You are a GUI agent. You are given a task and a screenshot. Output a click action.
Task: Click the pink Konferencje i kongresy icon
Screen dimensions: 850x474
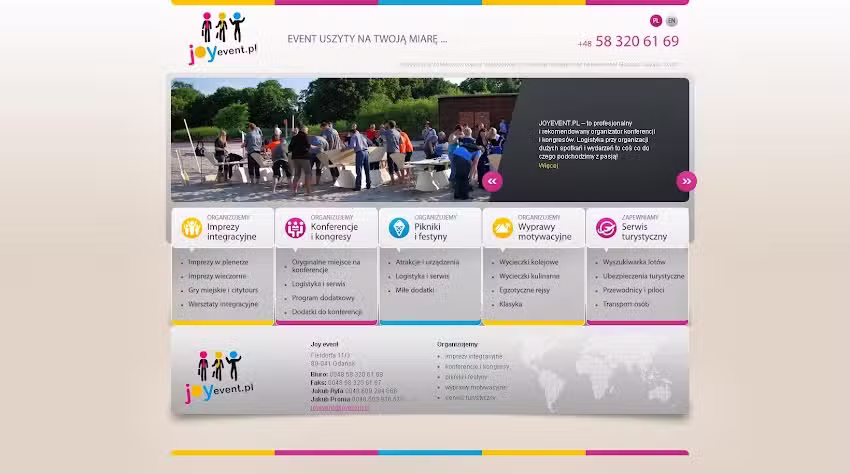tap(295, 228)
